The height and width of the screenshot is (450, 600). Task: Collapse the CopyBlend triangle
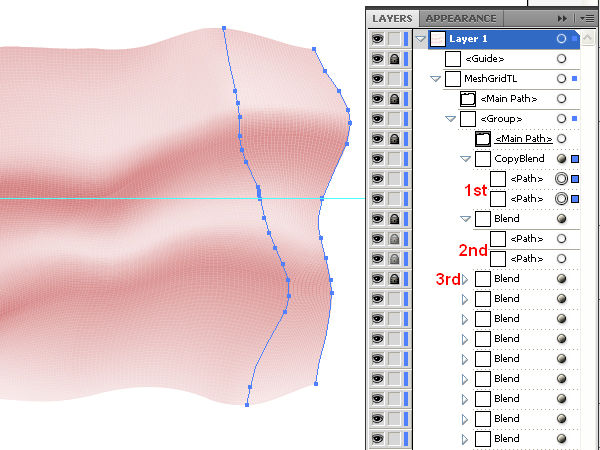(x=465, y=159)
